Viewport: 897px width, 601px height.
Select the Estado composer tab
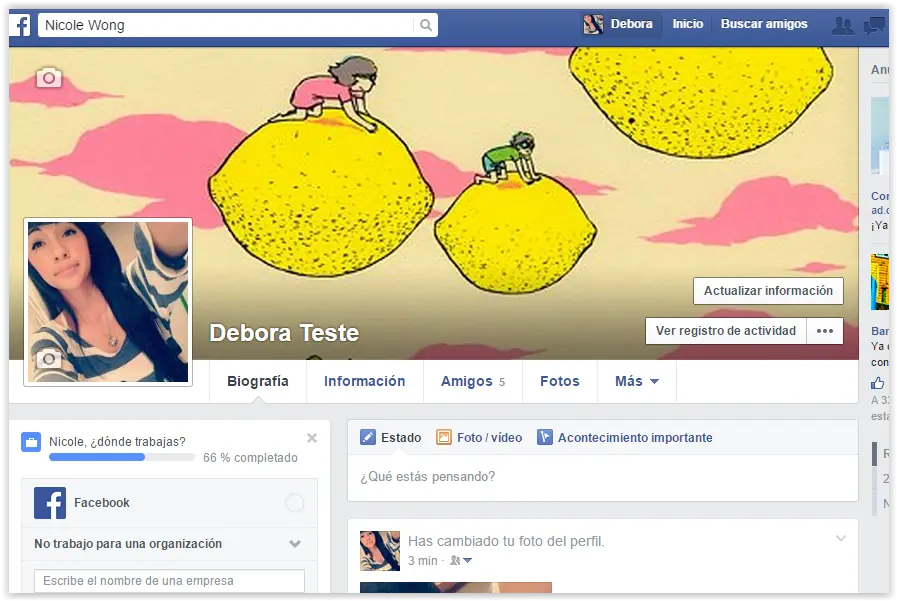[x=391, y=437]
